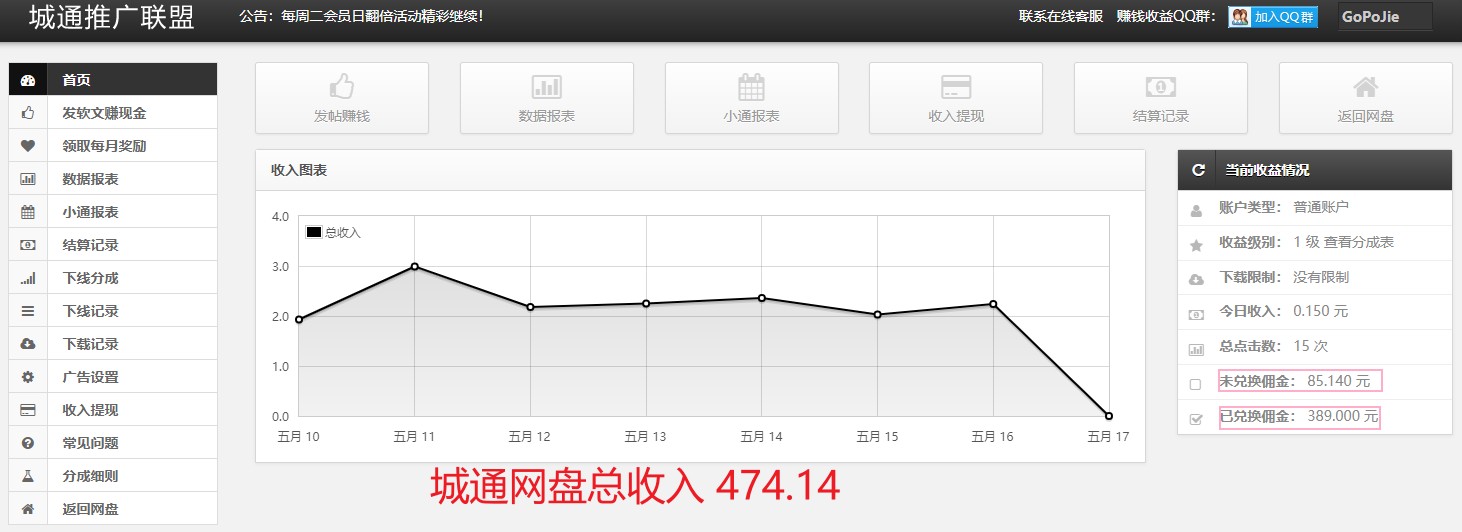Click the 收入提现 shortcut tile

[x=956, y=98]
